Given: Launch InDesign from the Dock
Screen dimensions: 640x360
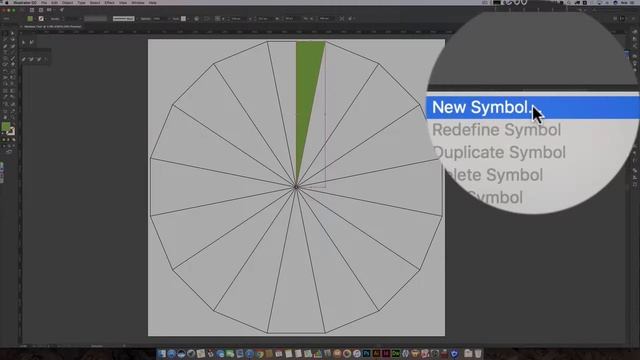Looking at the screenshot, I should click(x=386, y=353).
